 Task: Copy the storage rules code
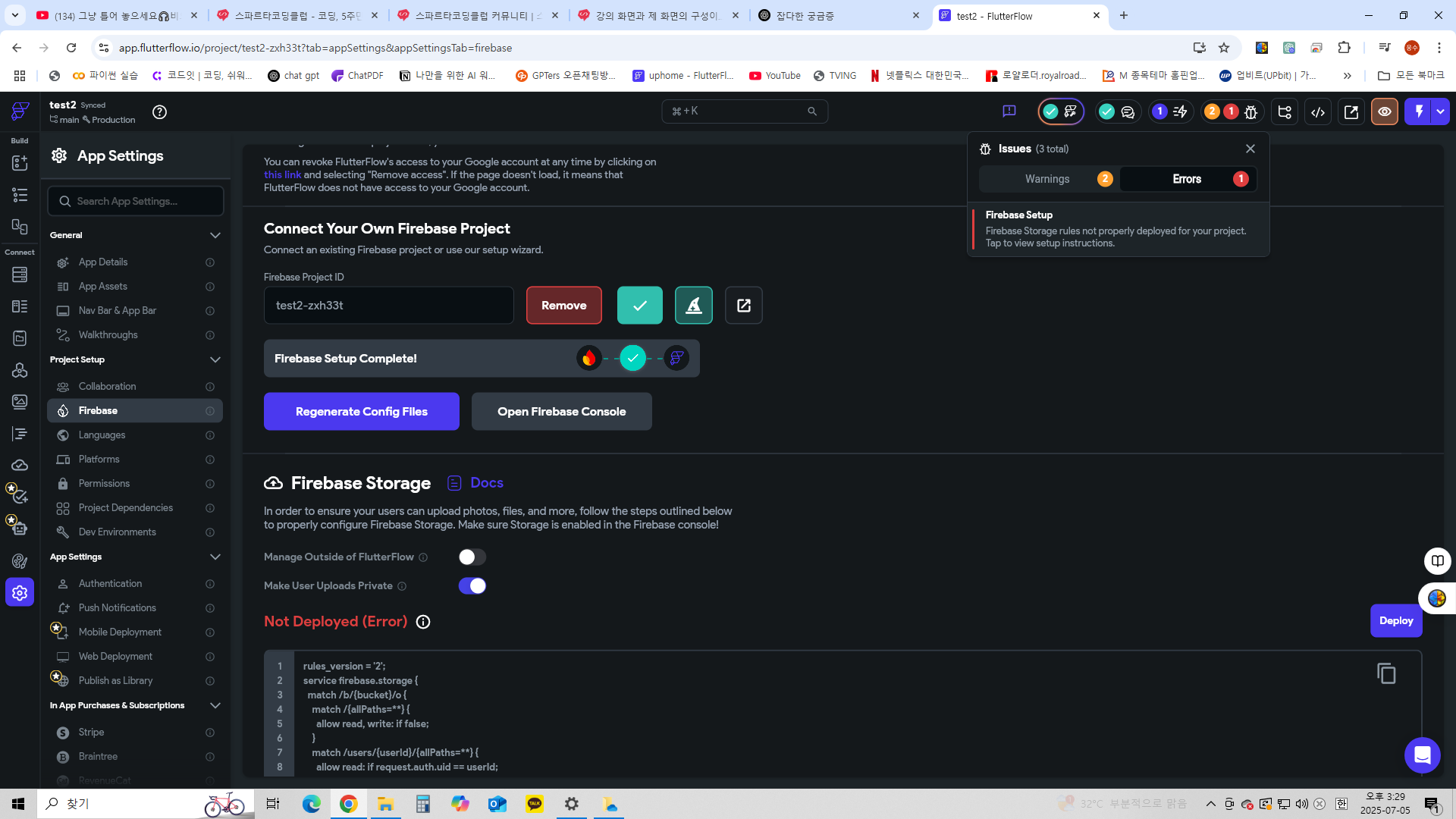(x=1386, y=673)
